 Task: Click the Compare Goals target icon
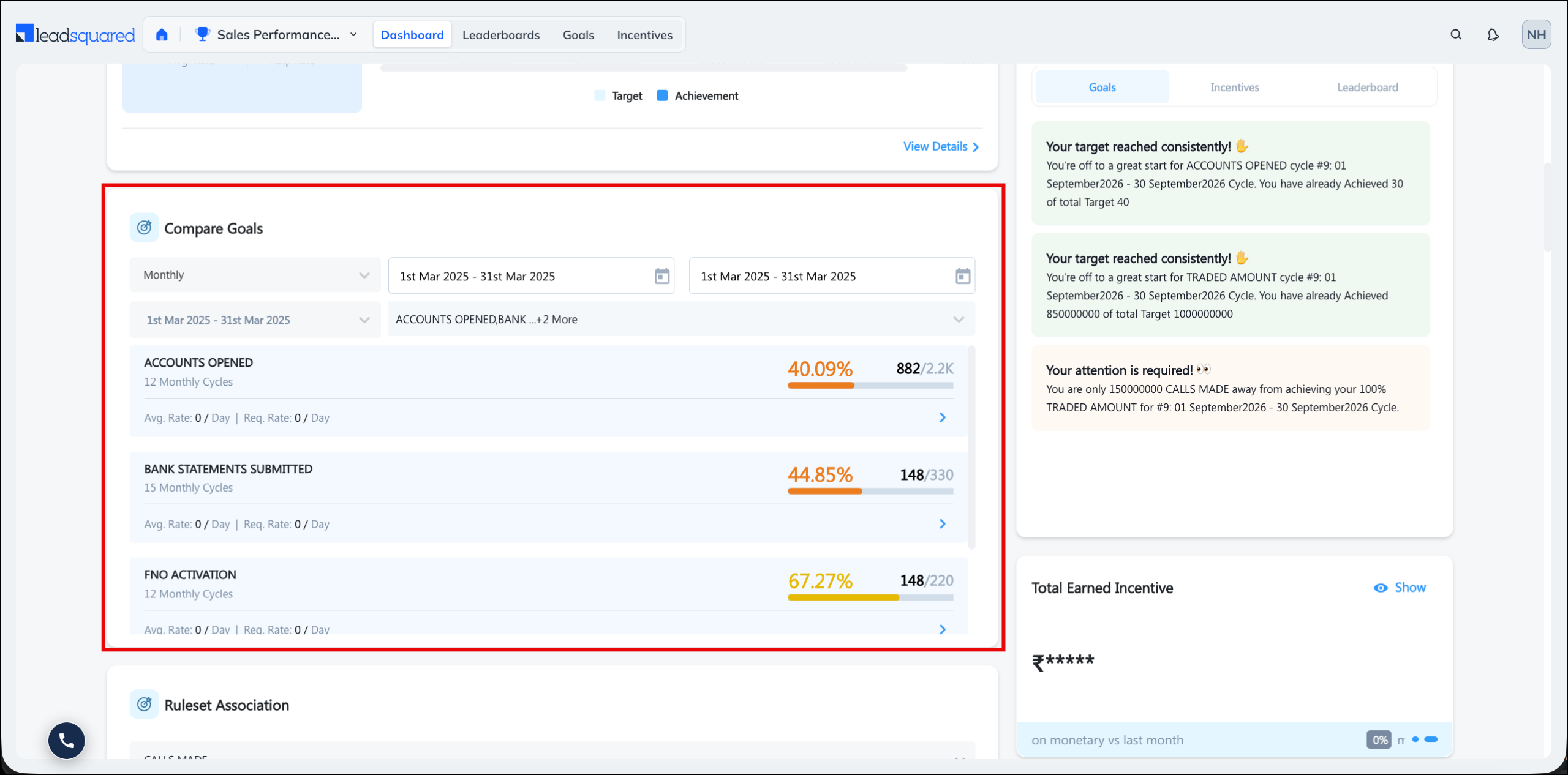pos(145,228)
